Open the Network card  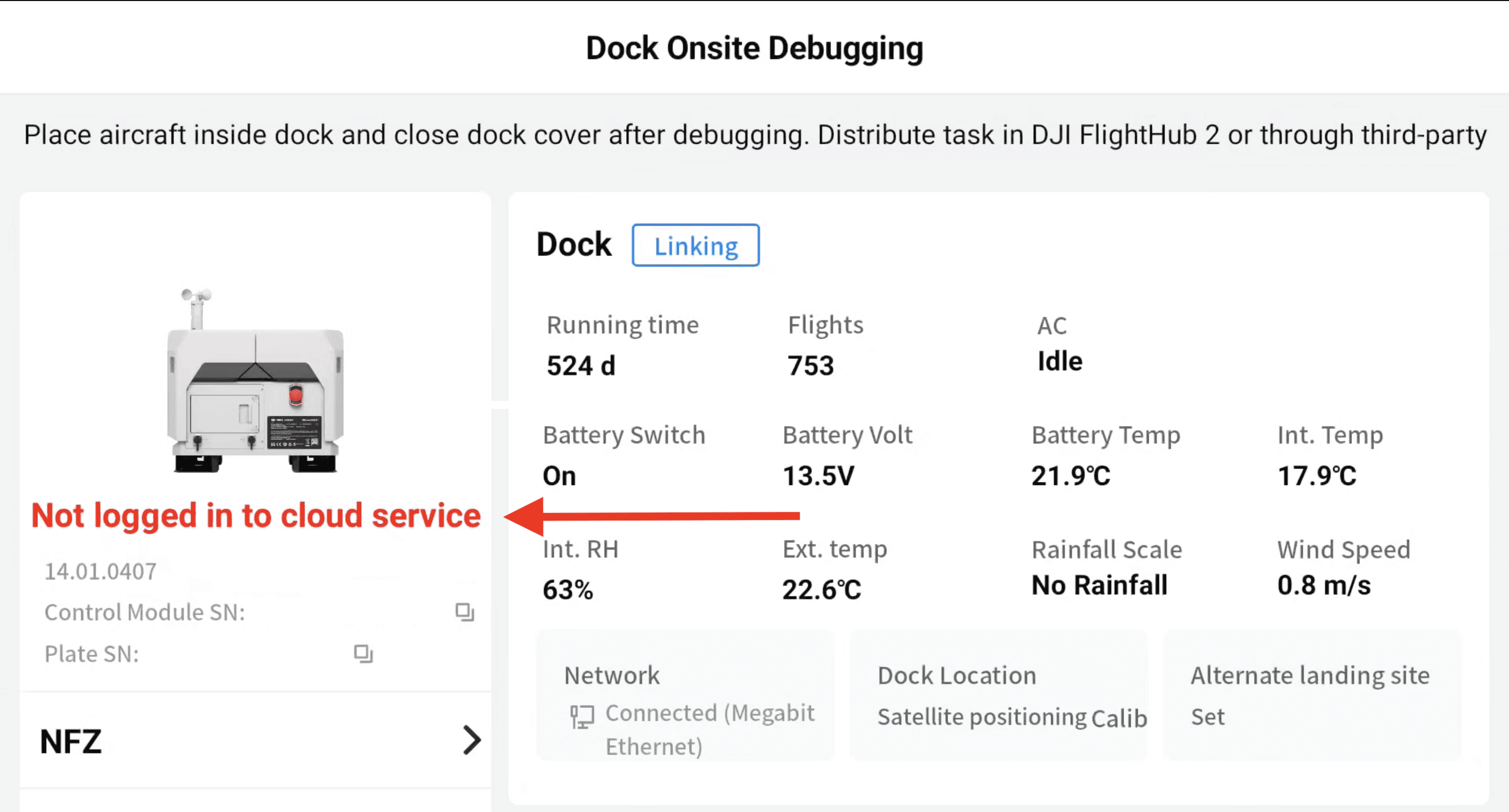click(x=685, y=695)
